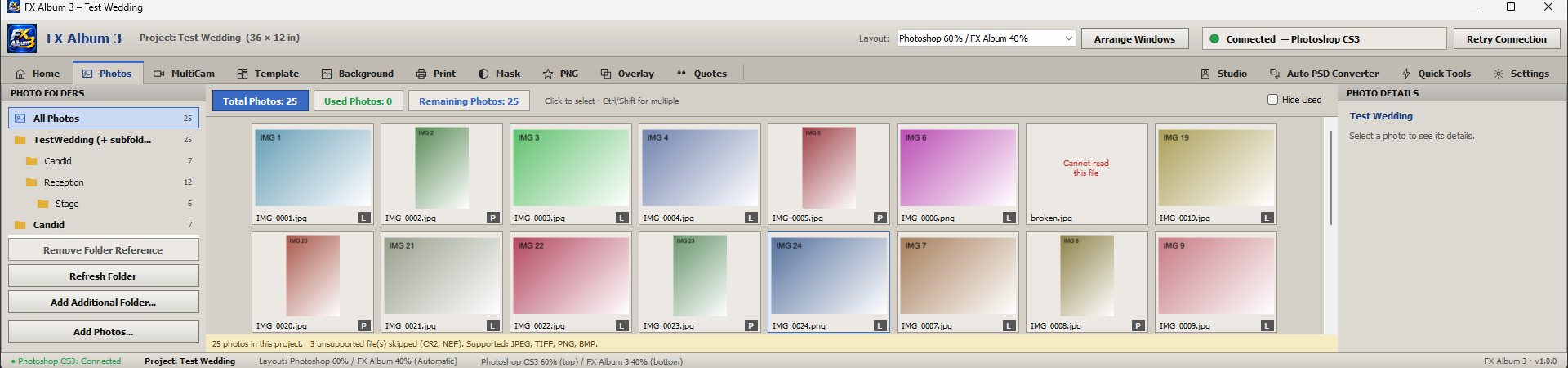Click the unsupported files skipped notice

coord(453,344)
